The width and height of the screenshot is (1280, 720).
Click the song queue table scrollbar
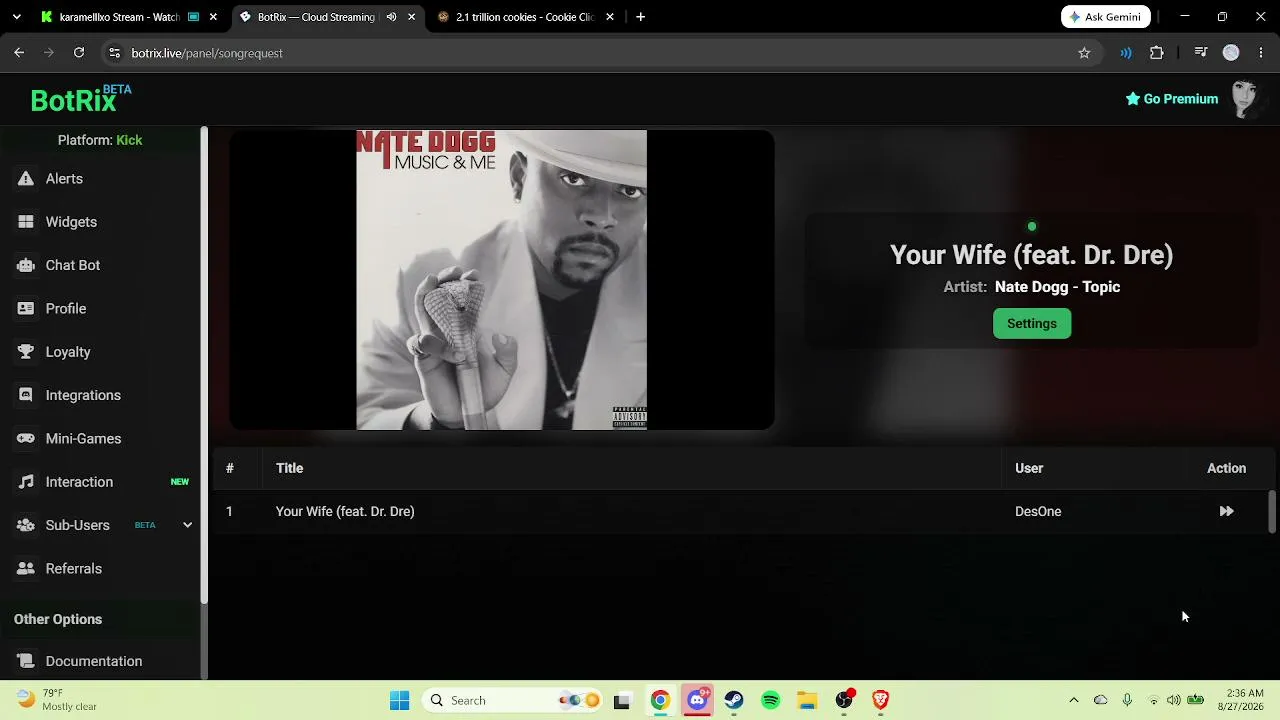pos(1272,512)
